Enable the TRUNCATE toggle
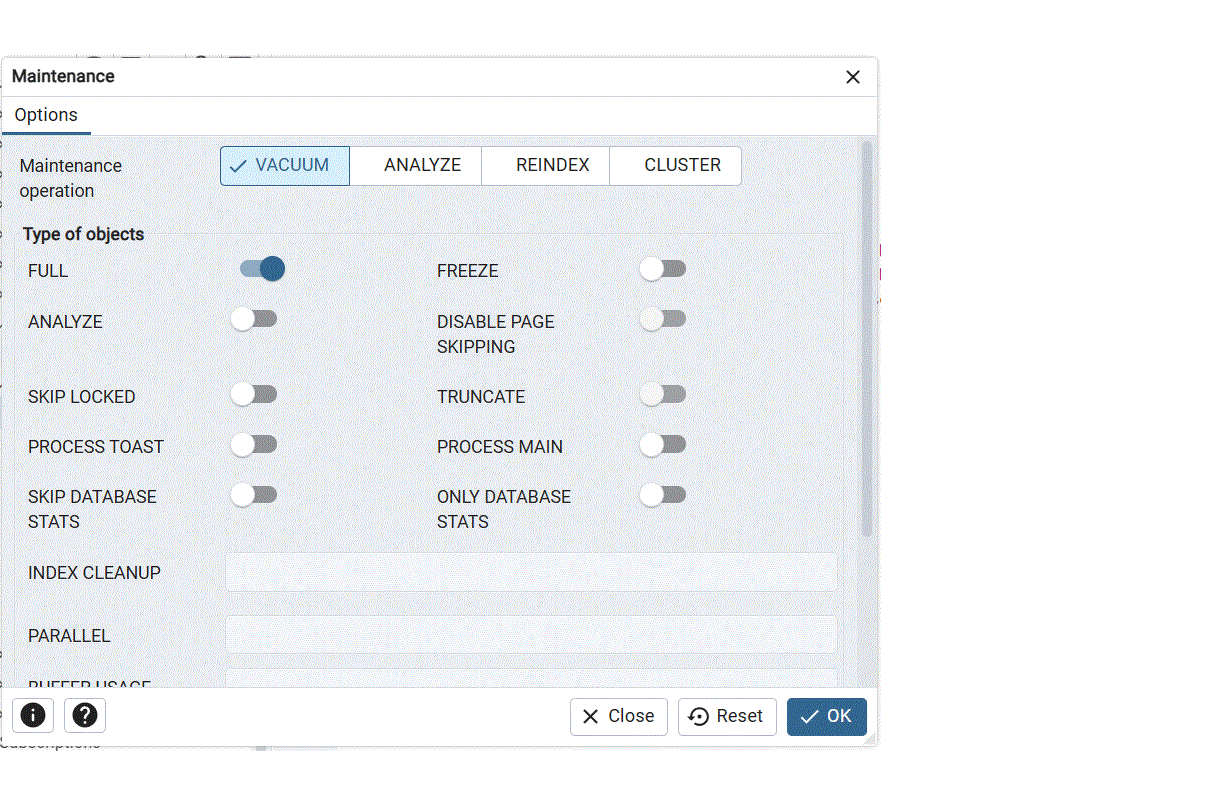The image size is (1205, 785). [663, 395]
